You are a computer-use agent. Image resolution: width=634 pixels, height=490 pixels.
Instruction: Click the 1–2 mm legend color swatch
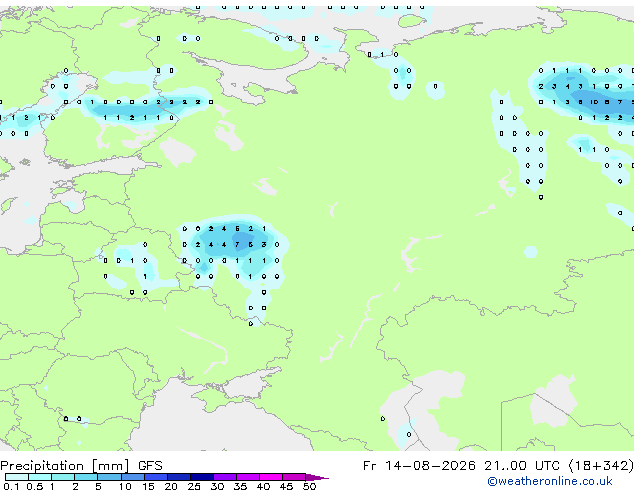pyautogui.click(x=63, y=477)
